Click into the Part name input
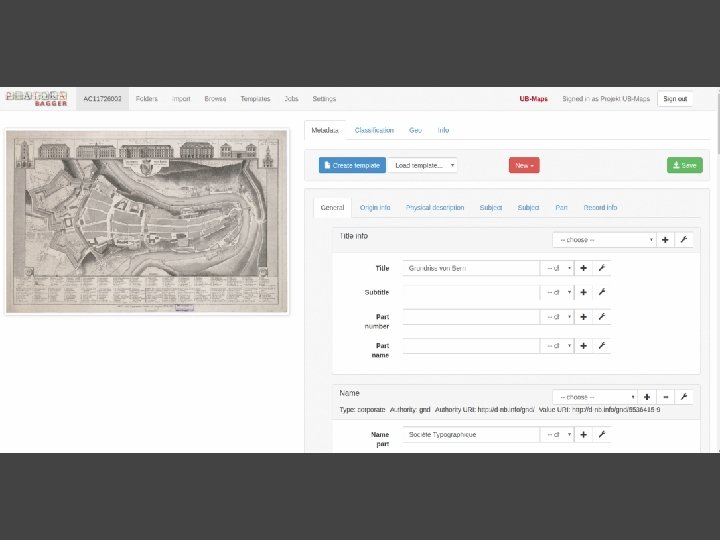Screen dimensions: 720x540 click(x=471, y=346)
